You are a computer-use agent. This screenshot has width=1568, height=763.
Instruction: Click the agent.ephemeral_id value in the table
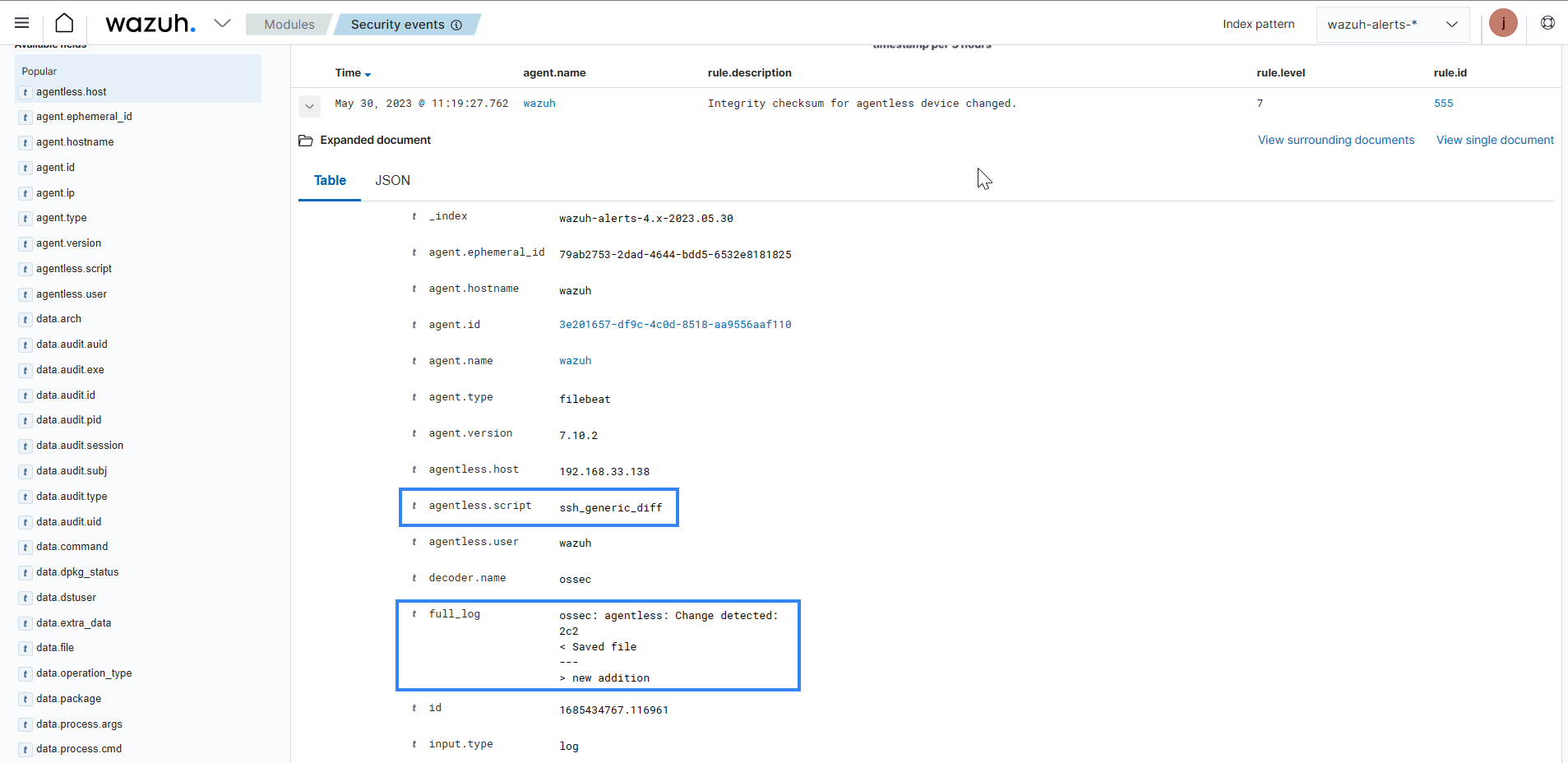point(675,255)
